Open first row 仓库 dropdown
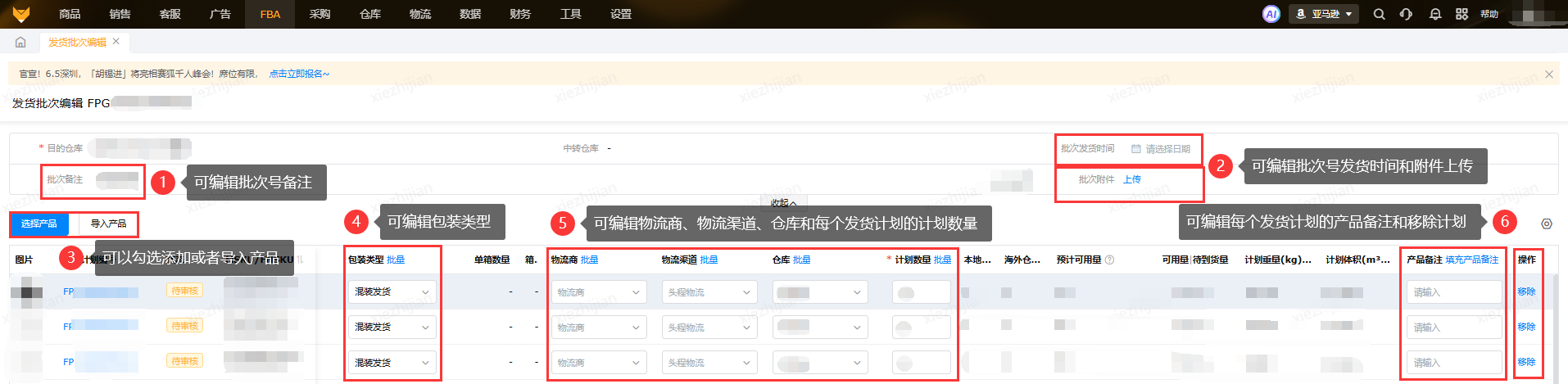 click(x=820, y=292)
